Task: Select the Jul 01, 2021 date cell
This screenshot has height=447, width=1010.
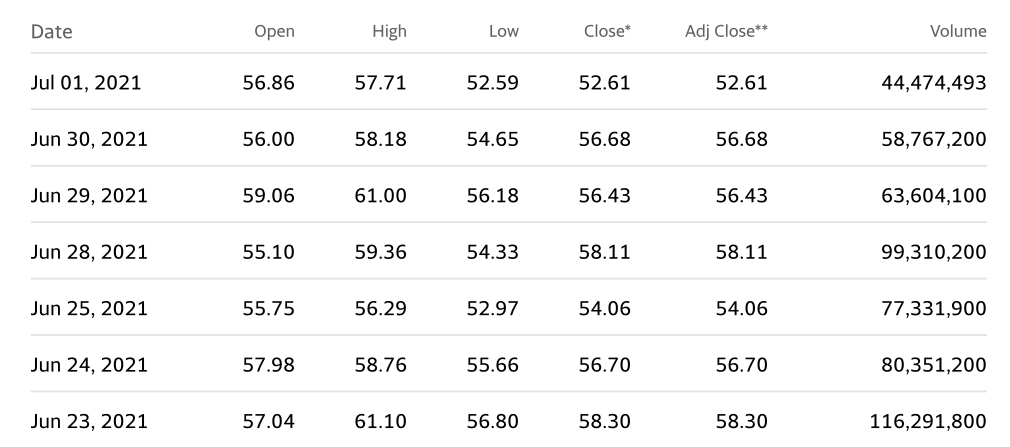Action: 86,83
